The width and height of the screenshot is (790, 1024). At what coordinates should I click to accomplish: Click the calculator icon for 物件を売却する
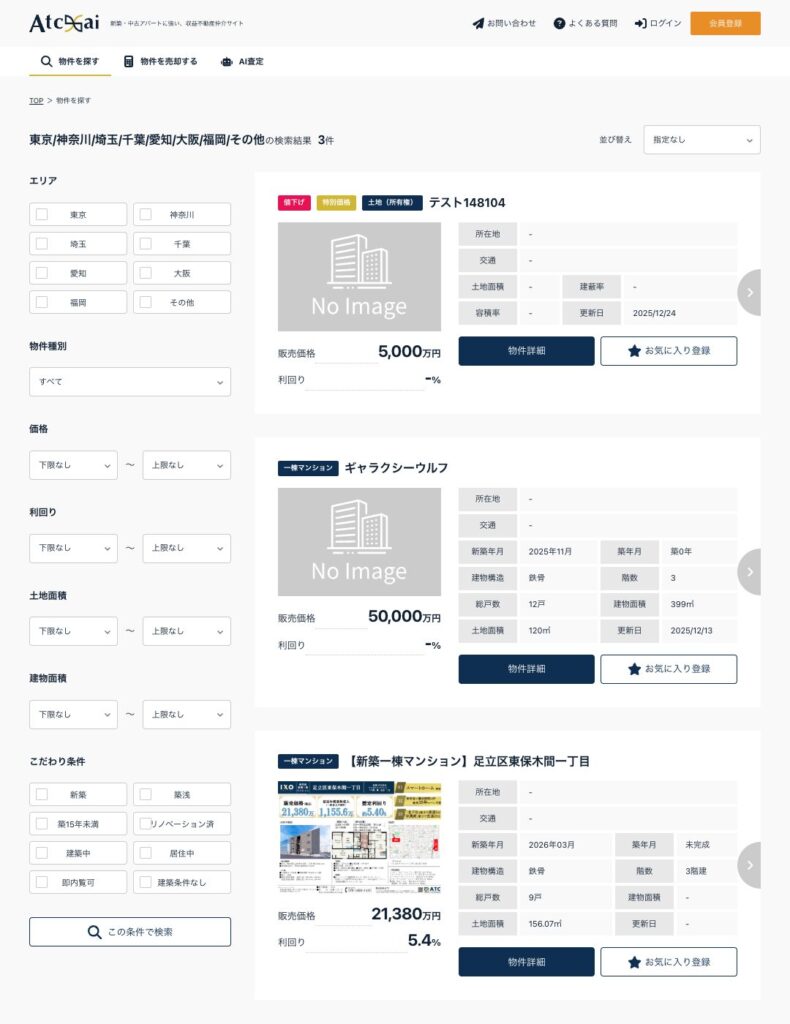[128, 61]
